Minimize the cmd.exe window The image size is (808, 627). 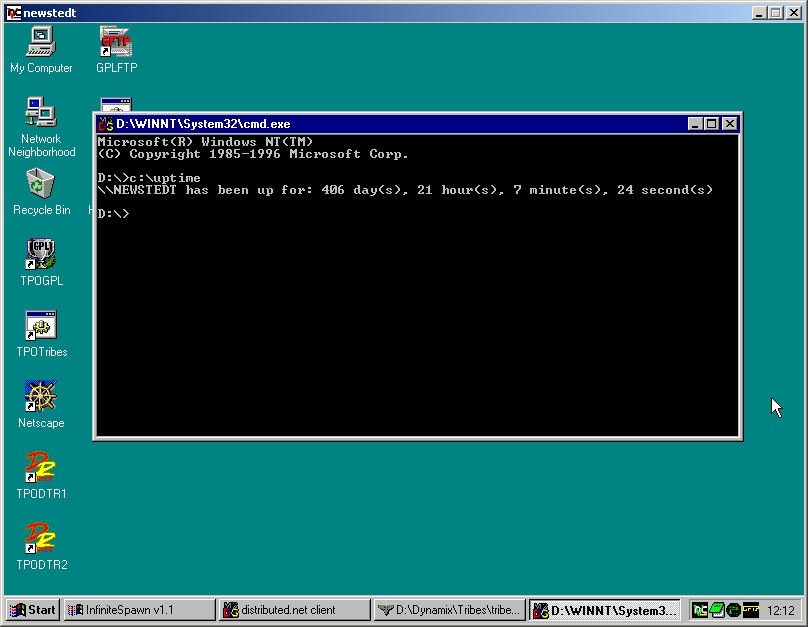(x=696, y=124)
